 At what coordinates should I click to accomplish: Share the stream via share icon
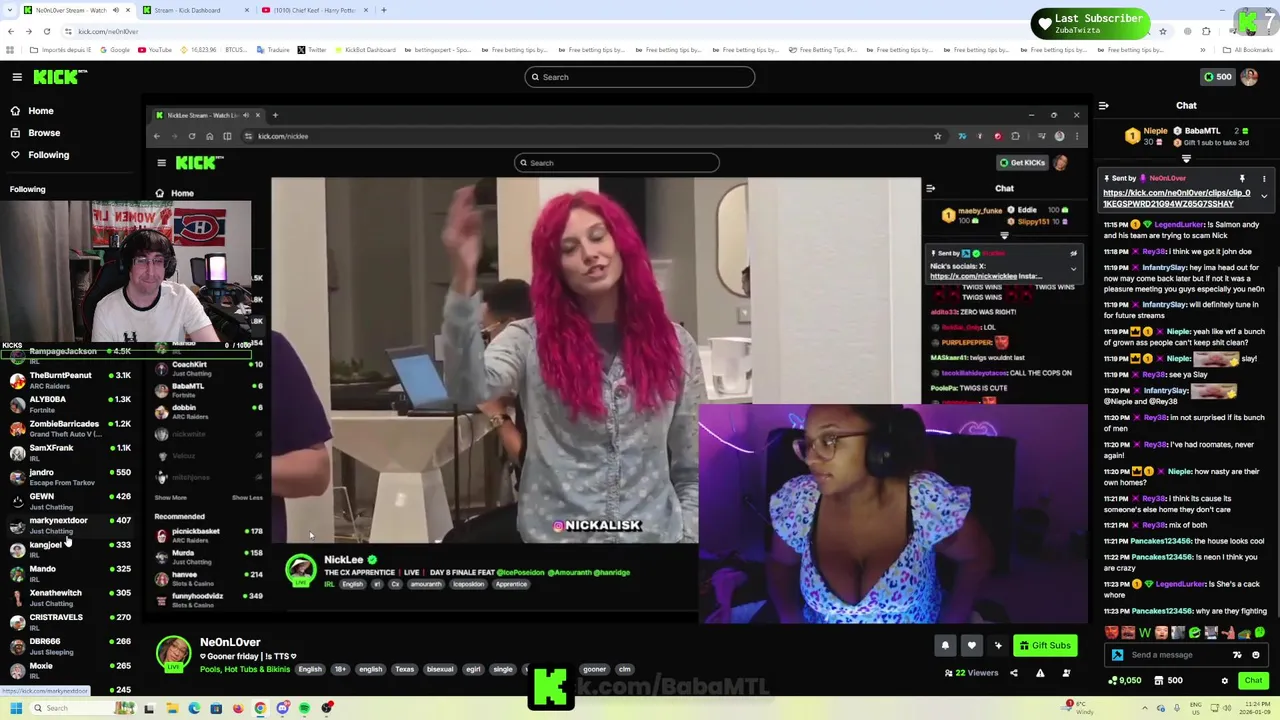(x=1013, y=673)
